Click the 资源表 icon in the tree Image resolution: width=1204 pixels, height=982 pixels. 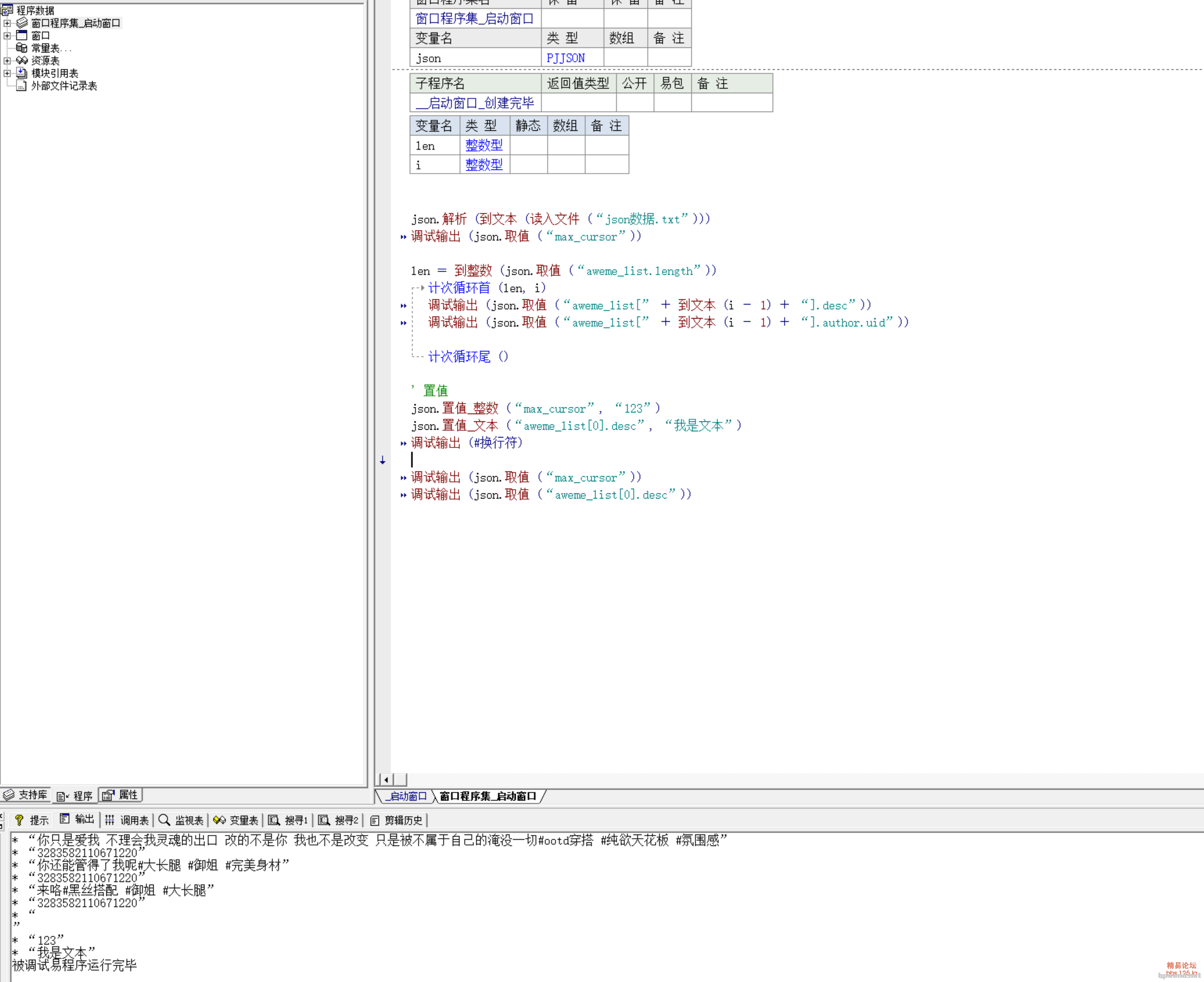[x=21, y=60]
